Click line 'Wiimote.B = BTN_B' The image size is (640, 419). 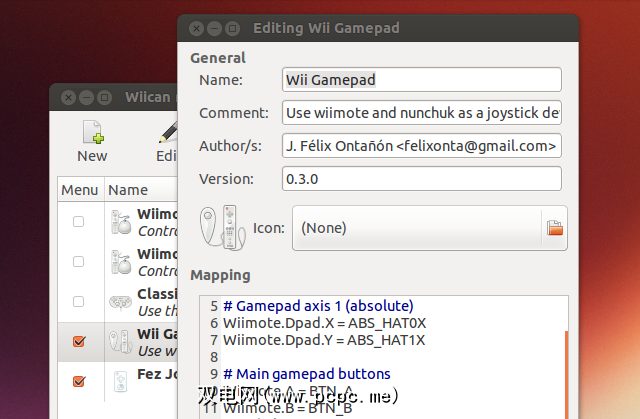pyautogui.click(x=287, y=408)
